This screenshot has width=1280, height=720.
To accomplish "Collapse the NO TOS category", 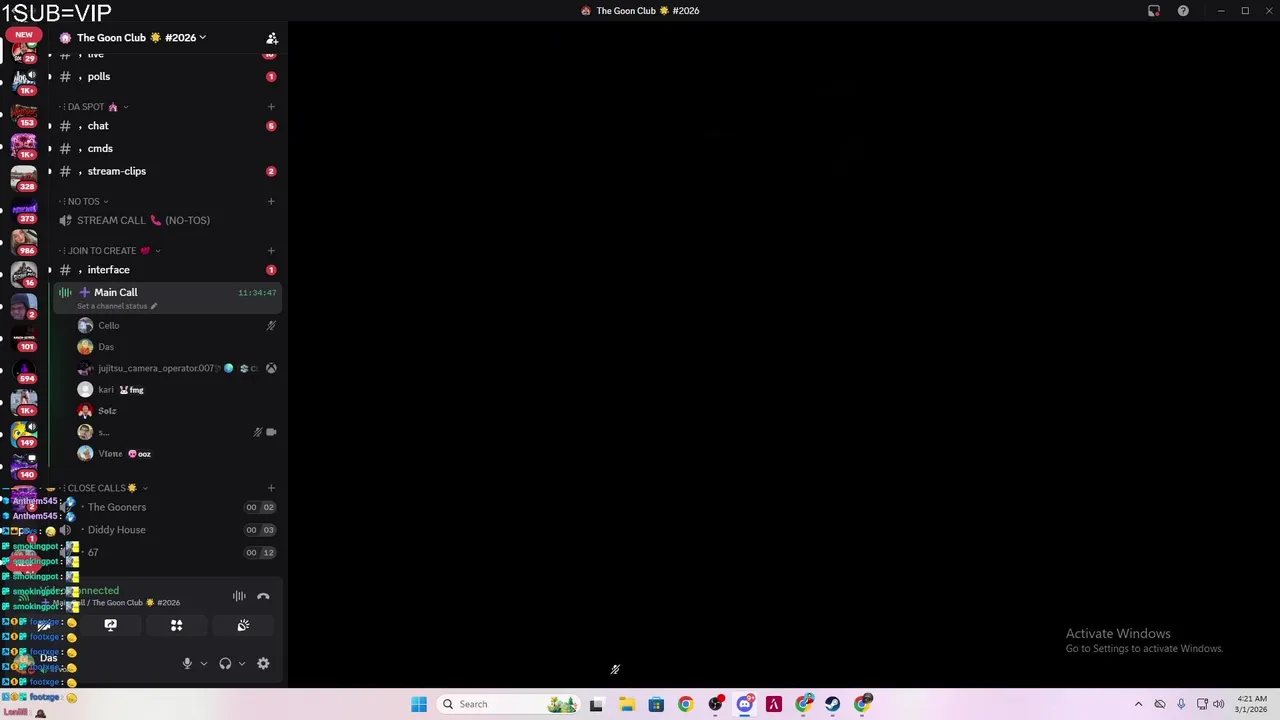I will point(85,201).
